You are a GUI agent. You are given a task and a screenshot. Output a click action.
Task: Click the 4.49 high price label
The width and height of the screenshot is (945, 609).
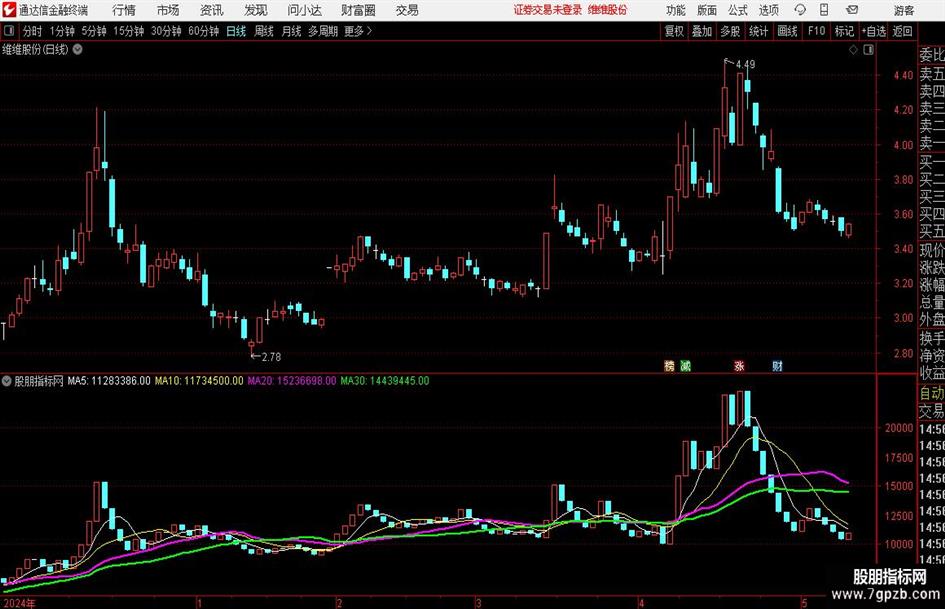(x=746, y=65)
